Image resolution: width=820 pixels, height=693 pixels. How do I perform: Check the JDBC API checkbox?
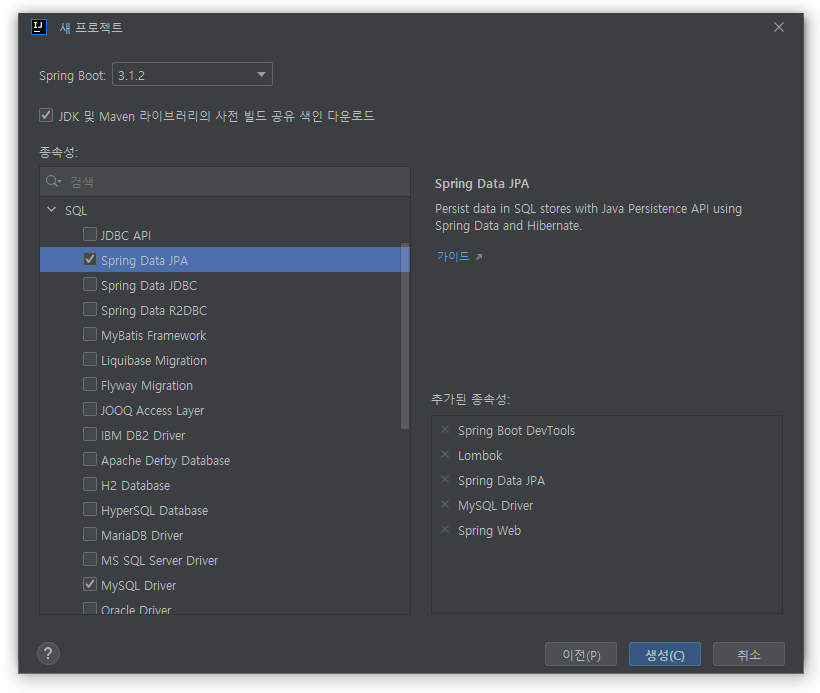point(90,234)
